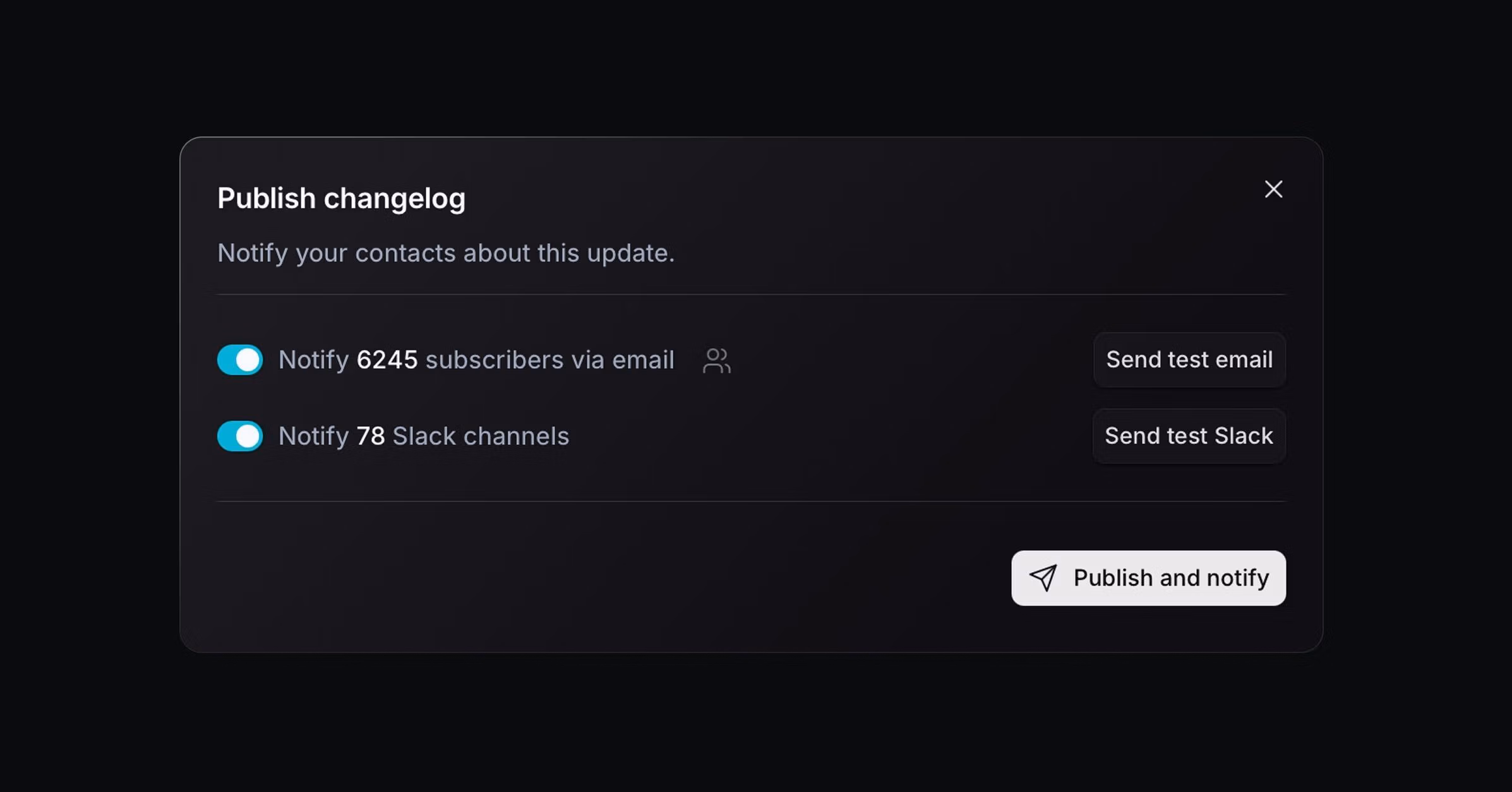Toggle the Notify 78 Slack channels switch
Image resolution: width=1512 pixels, height=792 pixels.
239,436
